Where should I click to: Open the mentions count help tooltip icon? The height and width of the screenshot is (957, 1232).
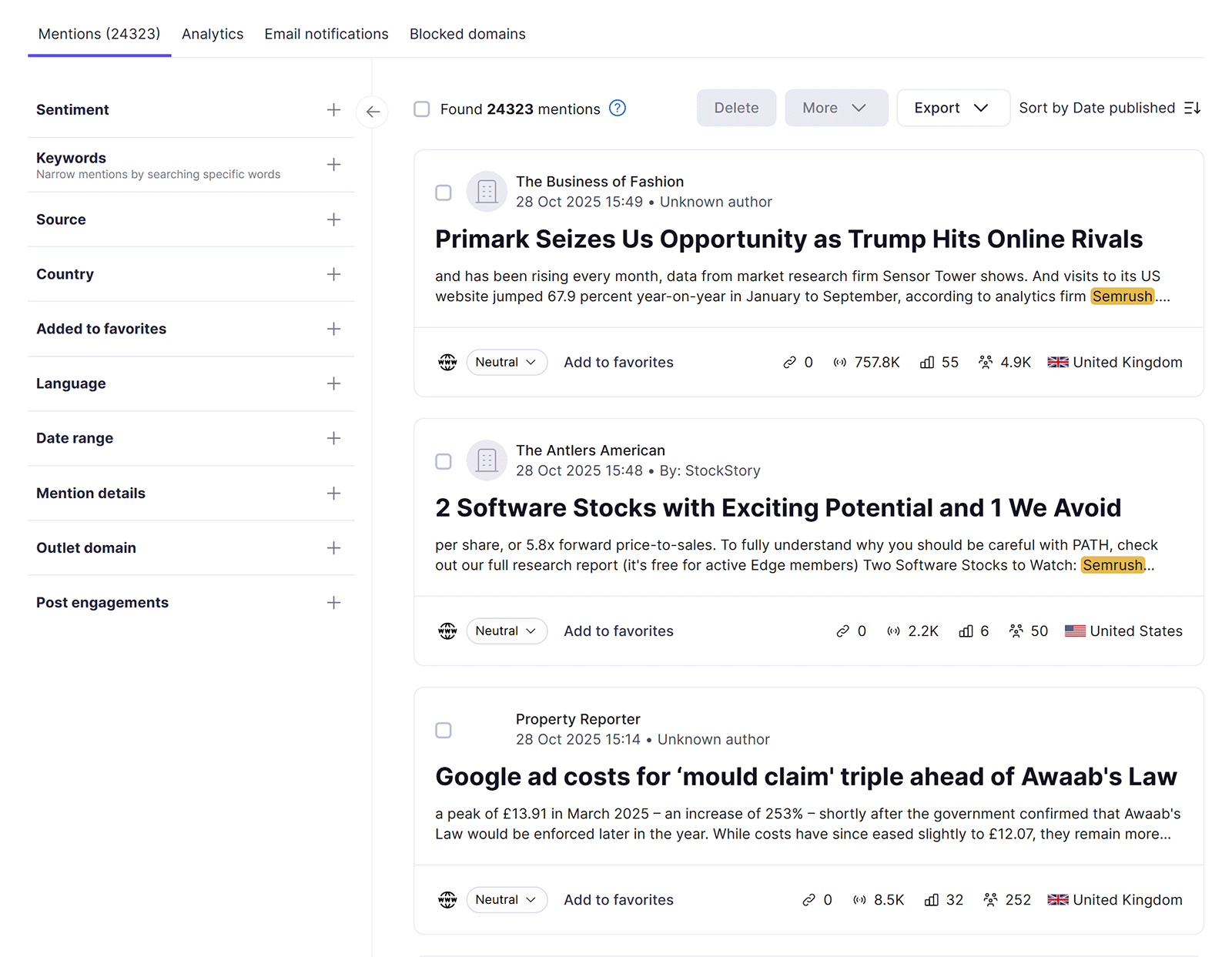(x=617, y=109)
